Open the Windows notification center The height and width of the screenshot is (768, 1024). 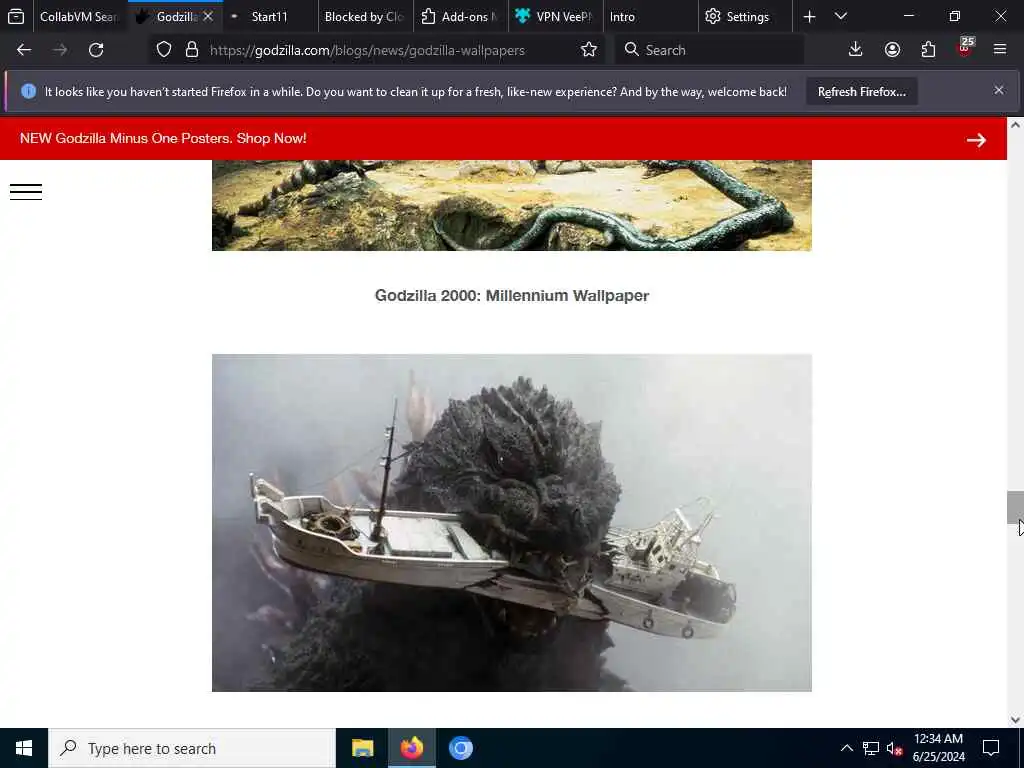[991, 748]
